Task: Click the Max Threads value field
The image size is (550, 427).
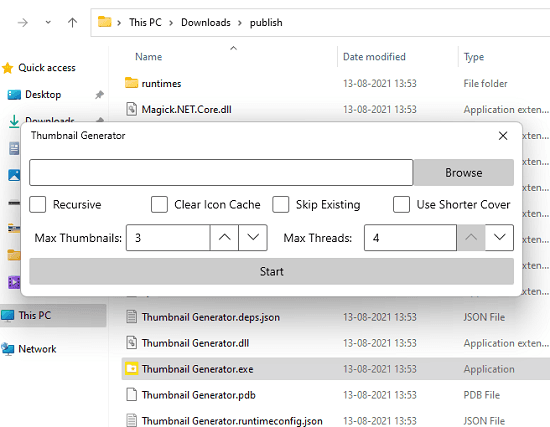Action: [410, 238]
